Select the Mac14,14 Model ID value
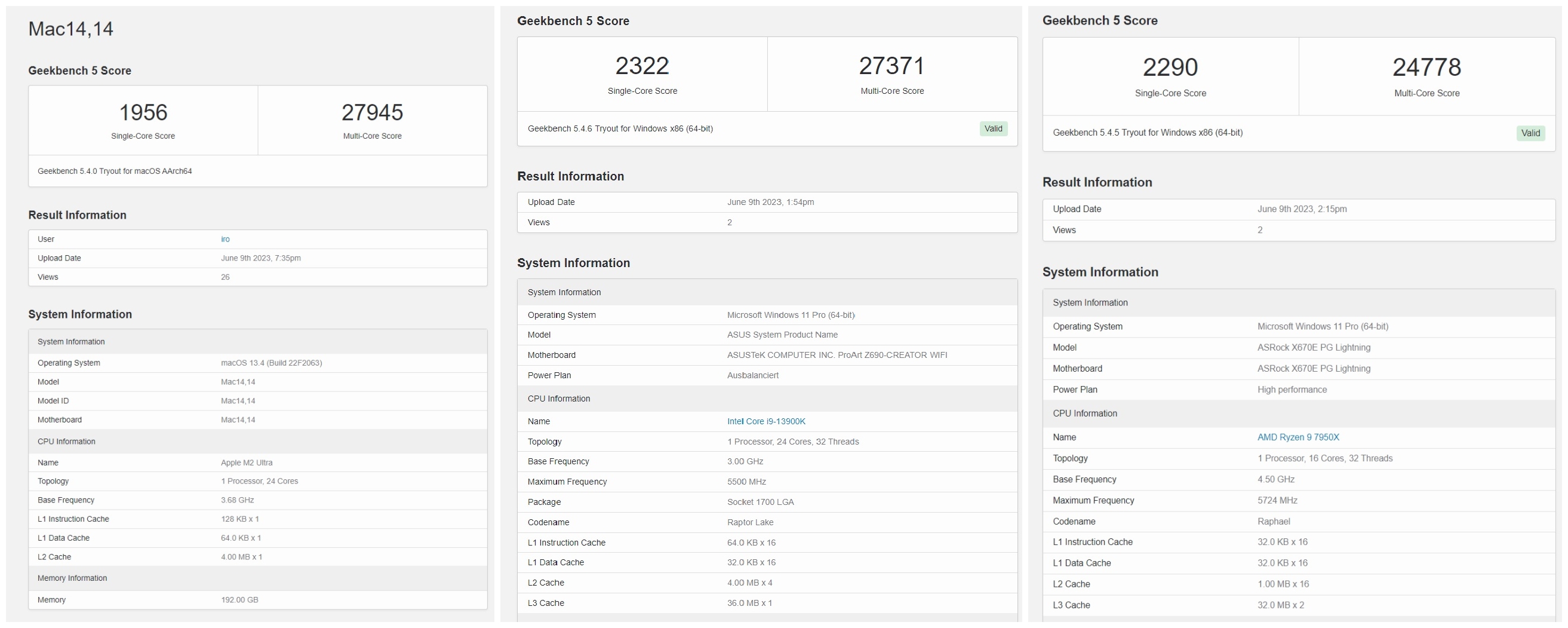This screenshot has height=628, width=1568. (x=238, y=401)
